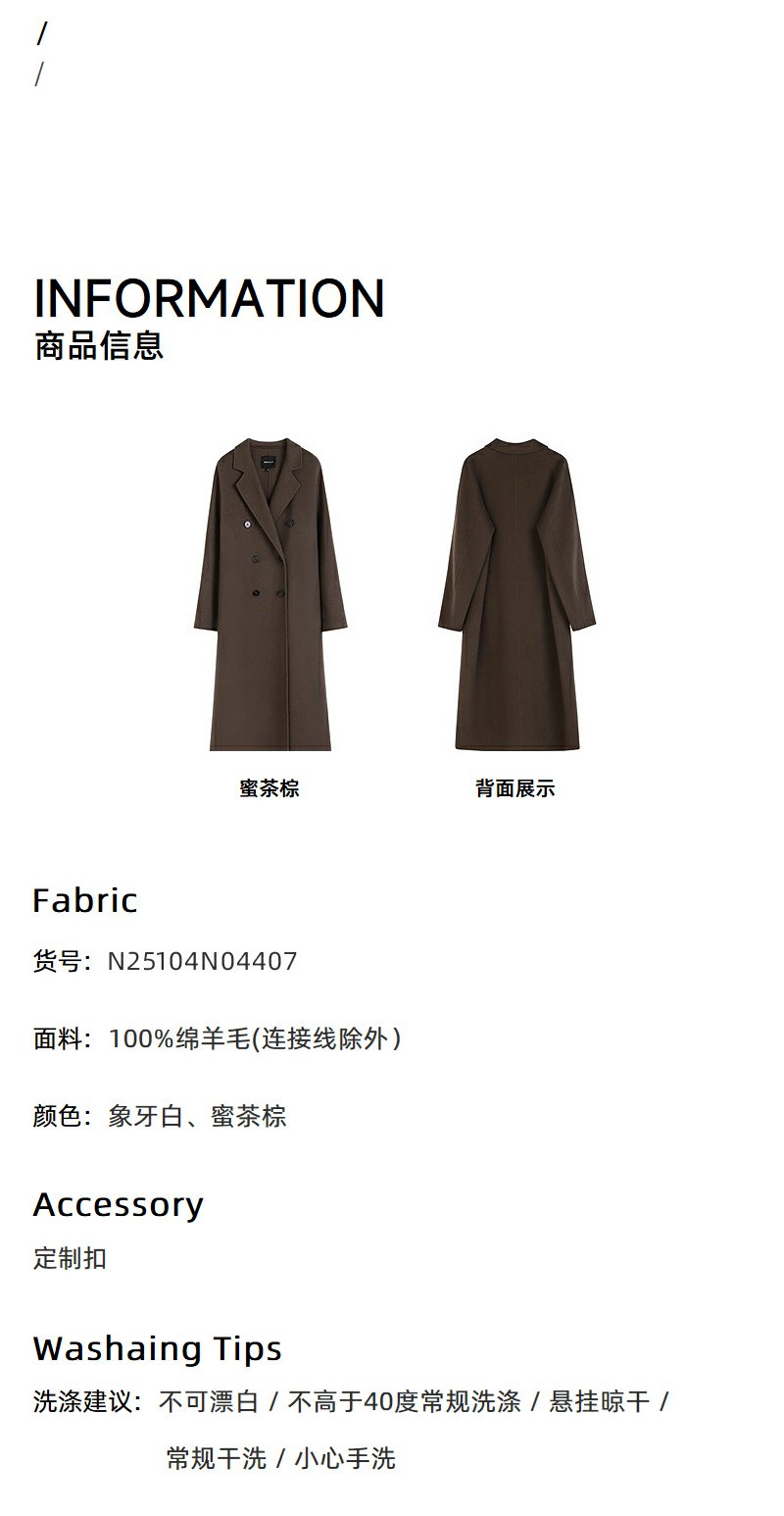The image size is (784, 1516).
Task: Click the back view coat image
Action: pos(516,594)
